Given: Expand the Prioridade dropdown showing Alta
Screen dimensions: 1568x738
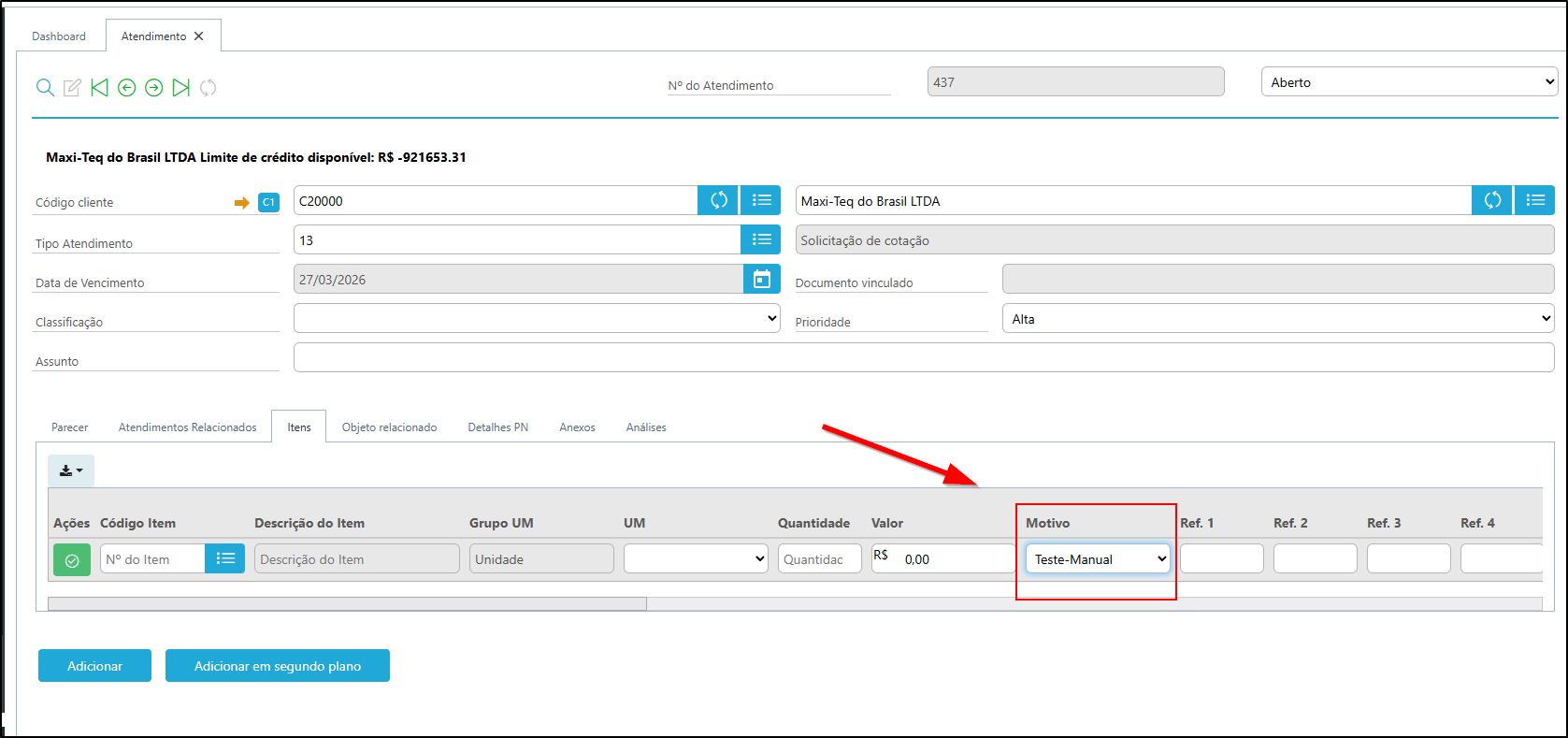Looking at the screenshot, I should 1277,319.
